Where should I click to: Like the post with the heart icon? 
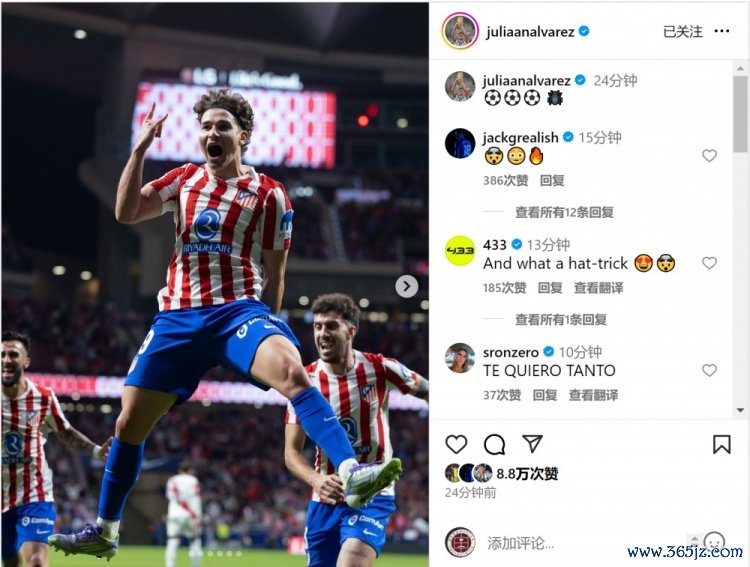click(456, 445)
